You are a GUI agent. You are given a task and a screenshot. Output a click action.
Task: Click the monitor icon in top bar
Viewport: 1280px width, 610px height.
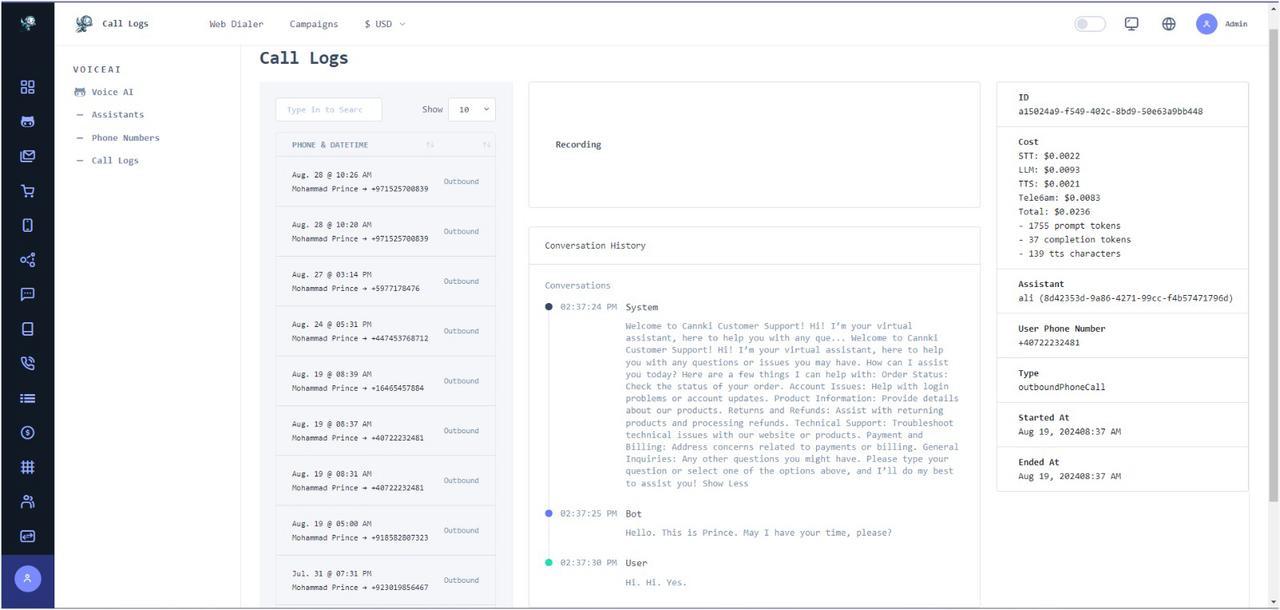pos(1130,23)
